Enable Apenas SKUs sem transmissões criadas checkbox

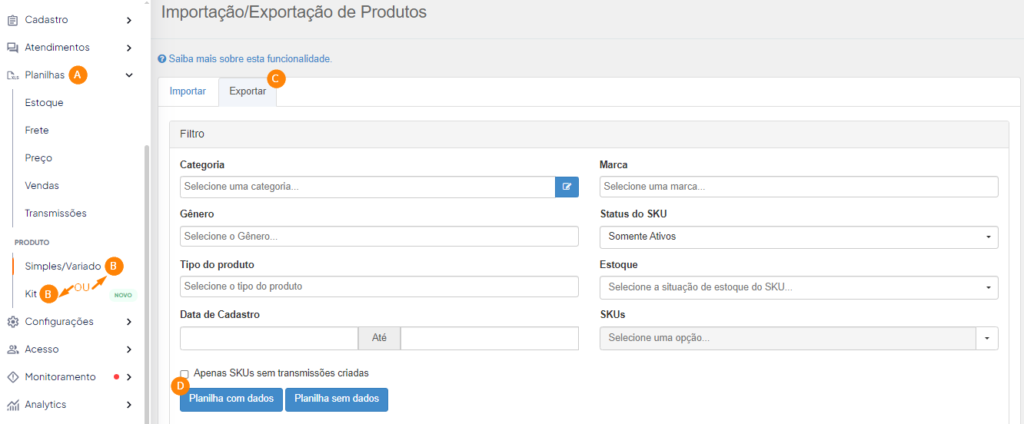185,374
